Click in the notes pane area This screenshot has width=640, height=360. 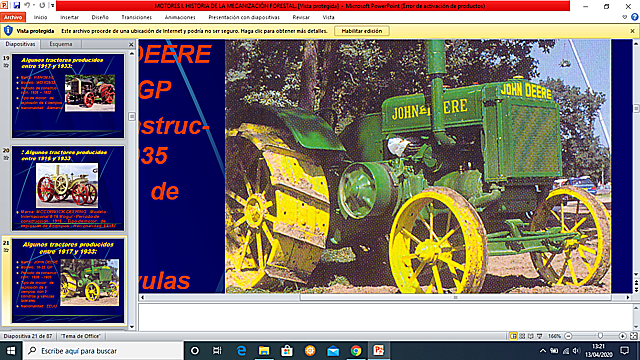tap(385, 316)
